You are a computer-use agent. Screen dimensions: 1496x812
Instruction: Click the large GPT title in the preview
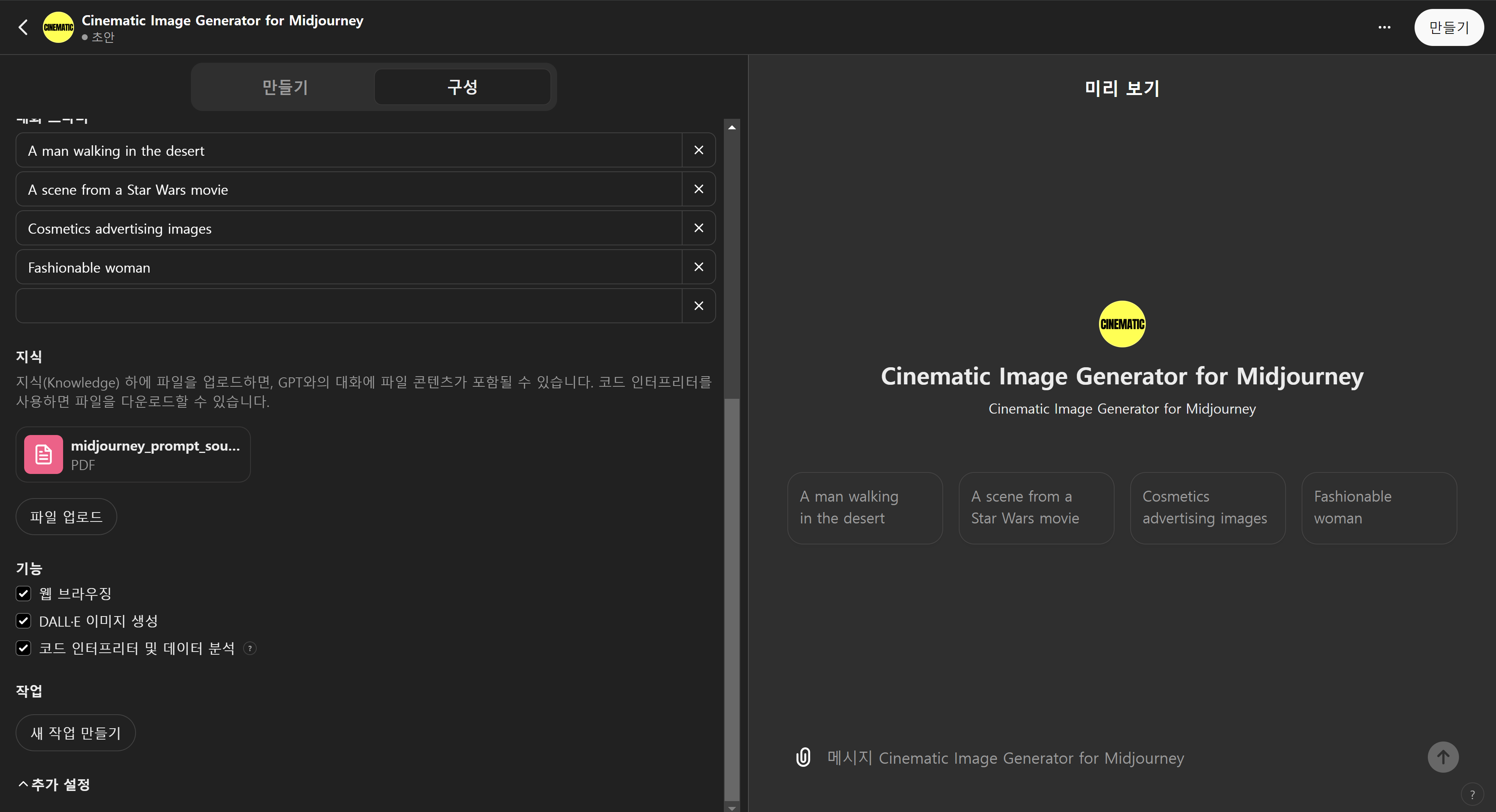click(x=1122, y=376)
